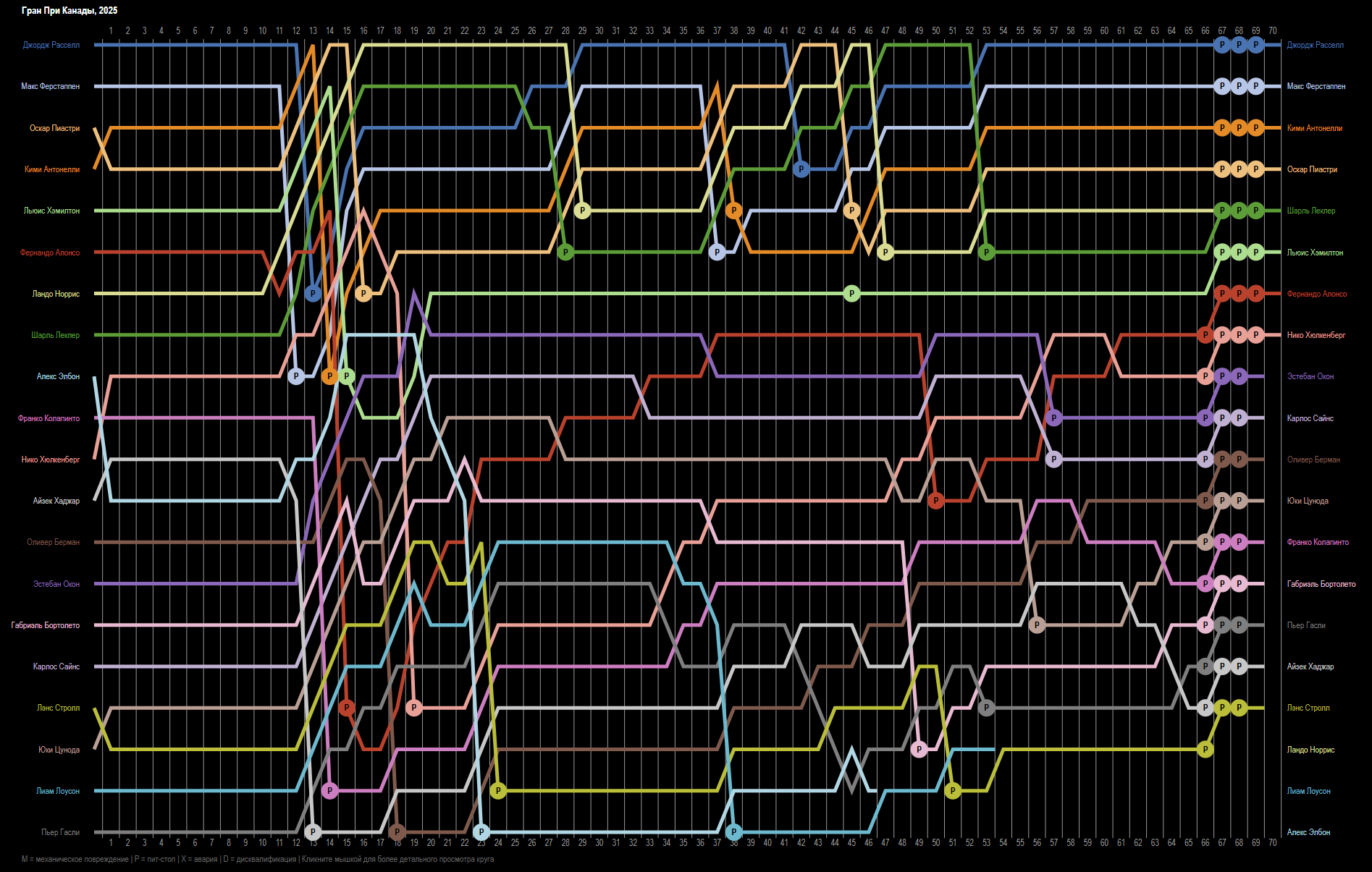
Task: Click the legend text below the chart
Action: pos(258,859)
